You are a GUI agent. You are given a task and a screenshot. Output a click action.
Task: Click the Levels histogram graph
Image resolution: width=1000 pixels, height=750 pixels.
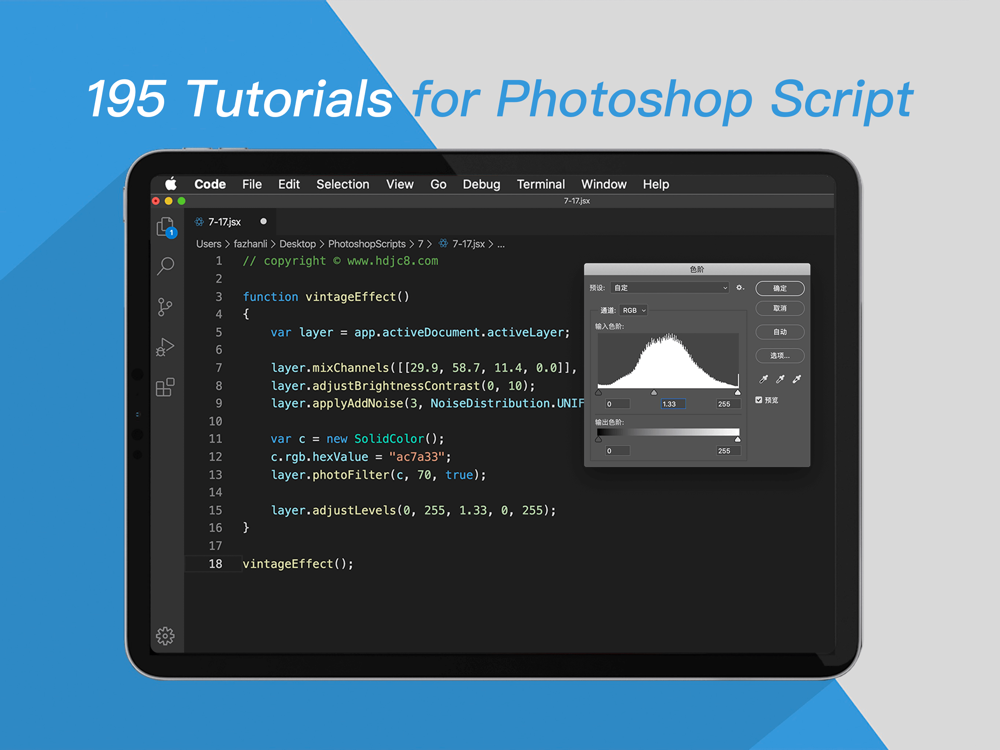pos(668,360)
